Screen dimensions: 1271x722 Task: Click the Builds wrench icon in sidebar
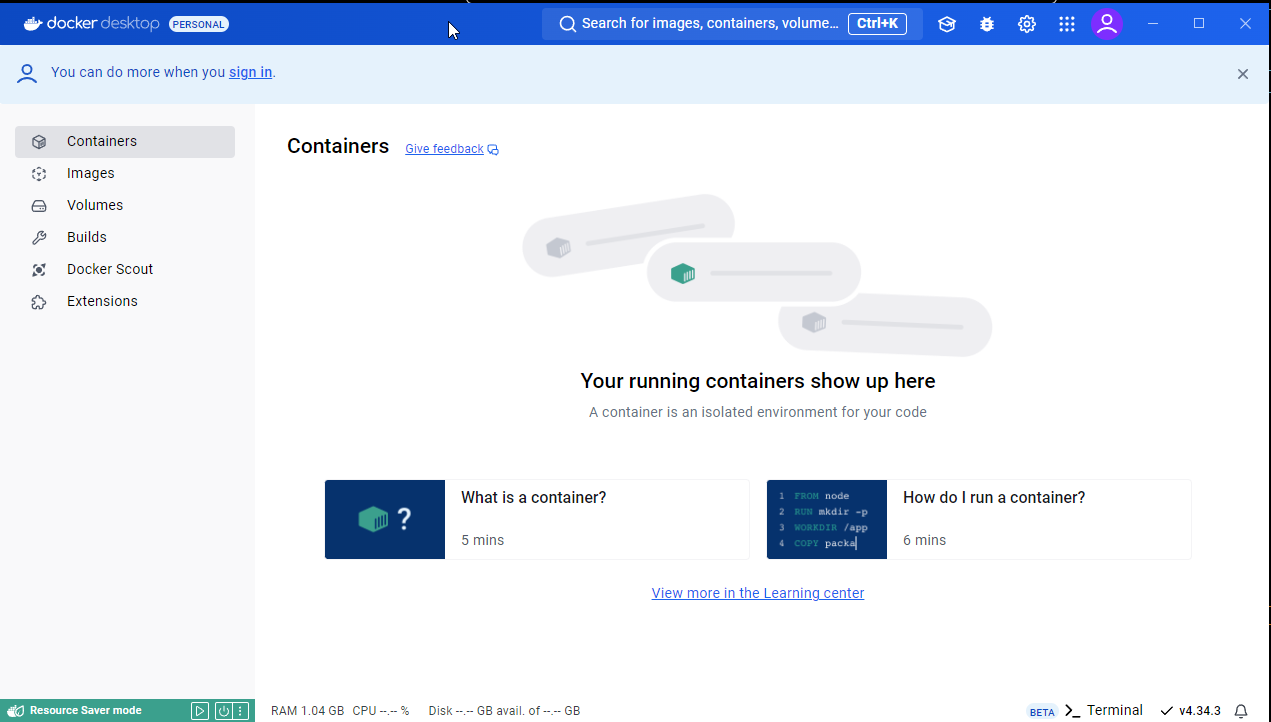(39, 238)
